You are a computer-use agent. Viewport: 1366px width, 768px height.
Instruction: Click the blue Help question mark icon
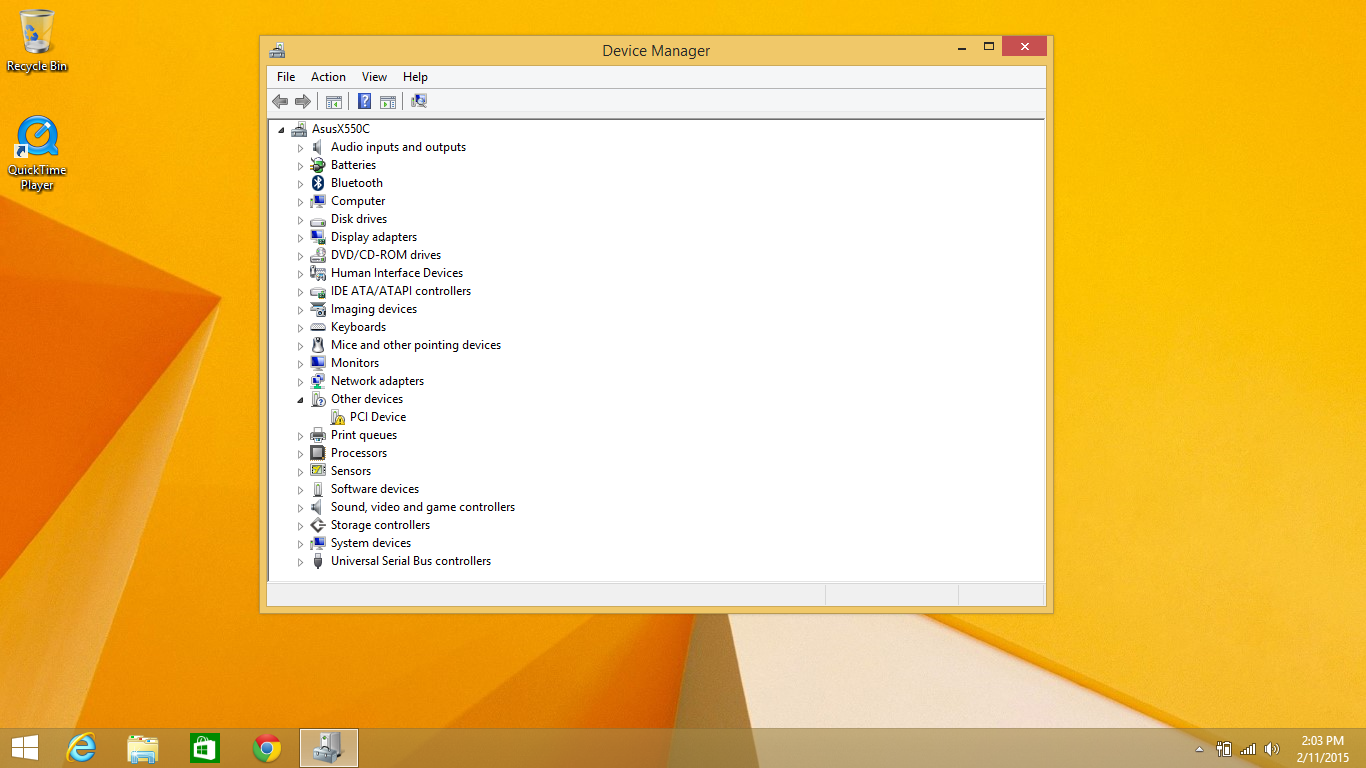click(x=365, y=101)
